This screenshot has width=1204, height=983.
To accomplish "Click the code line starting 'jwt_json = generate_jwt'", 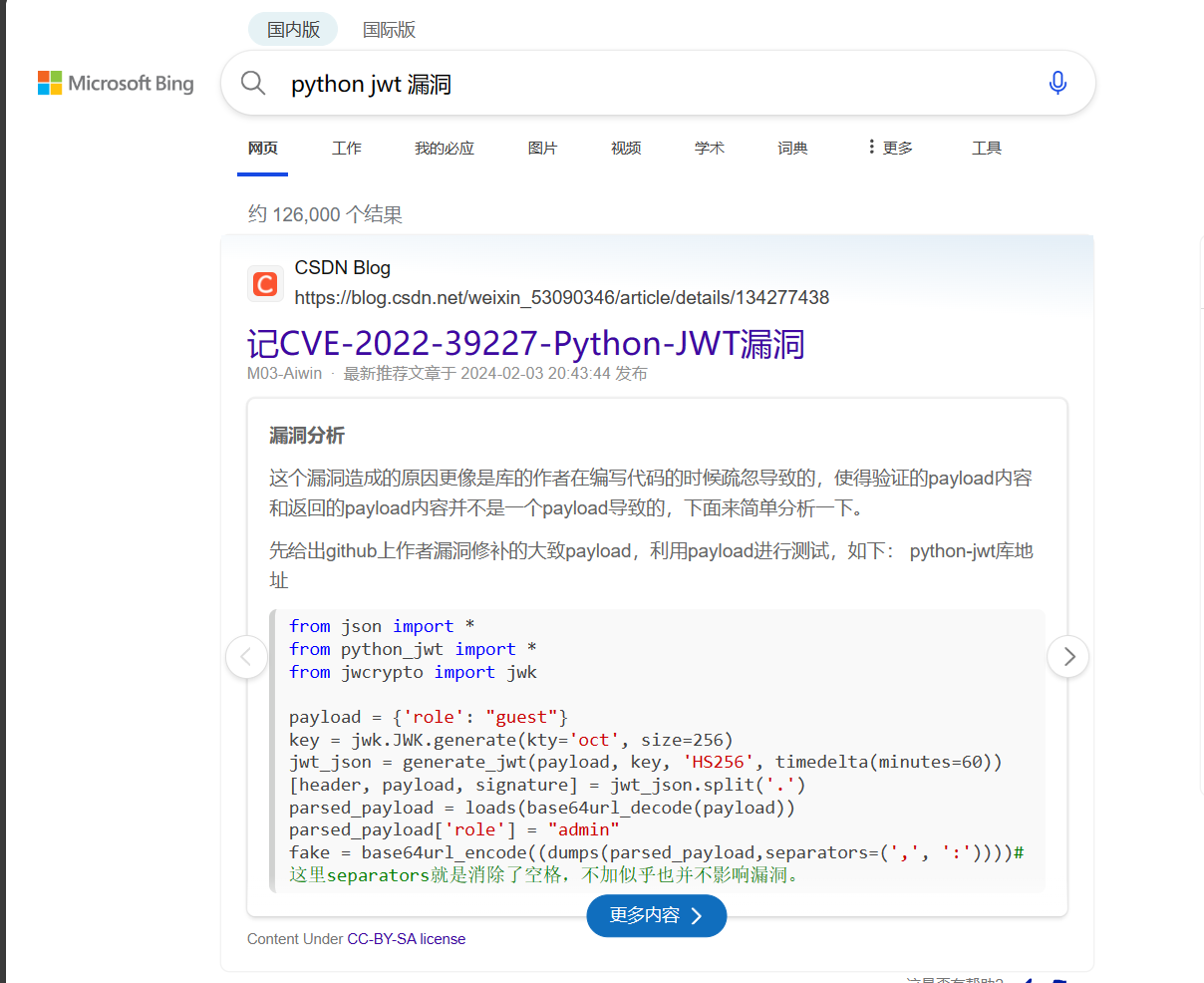I will coord(646,762).
